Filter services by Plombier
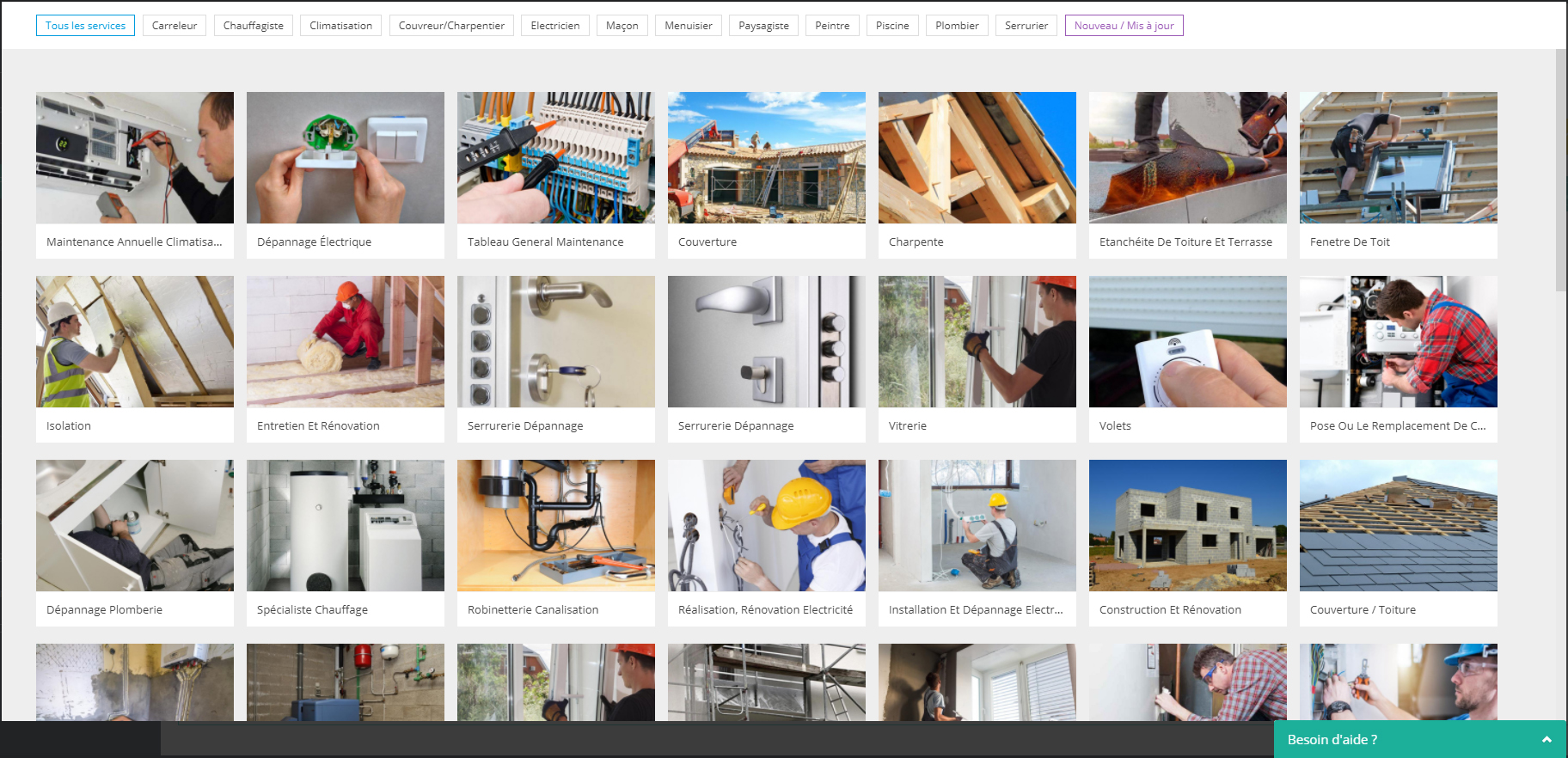 (958, 26)
